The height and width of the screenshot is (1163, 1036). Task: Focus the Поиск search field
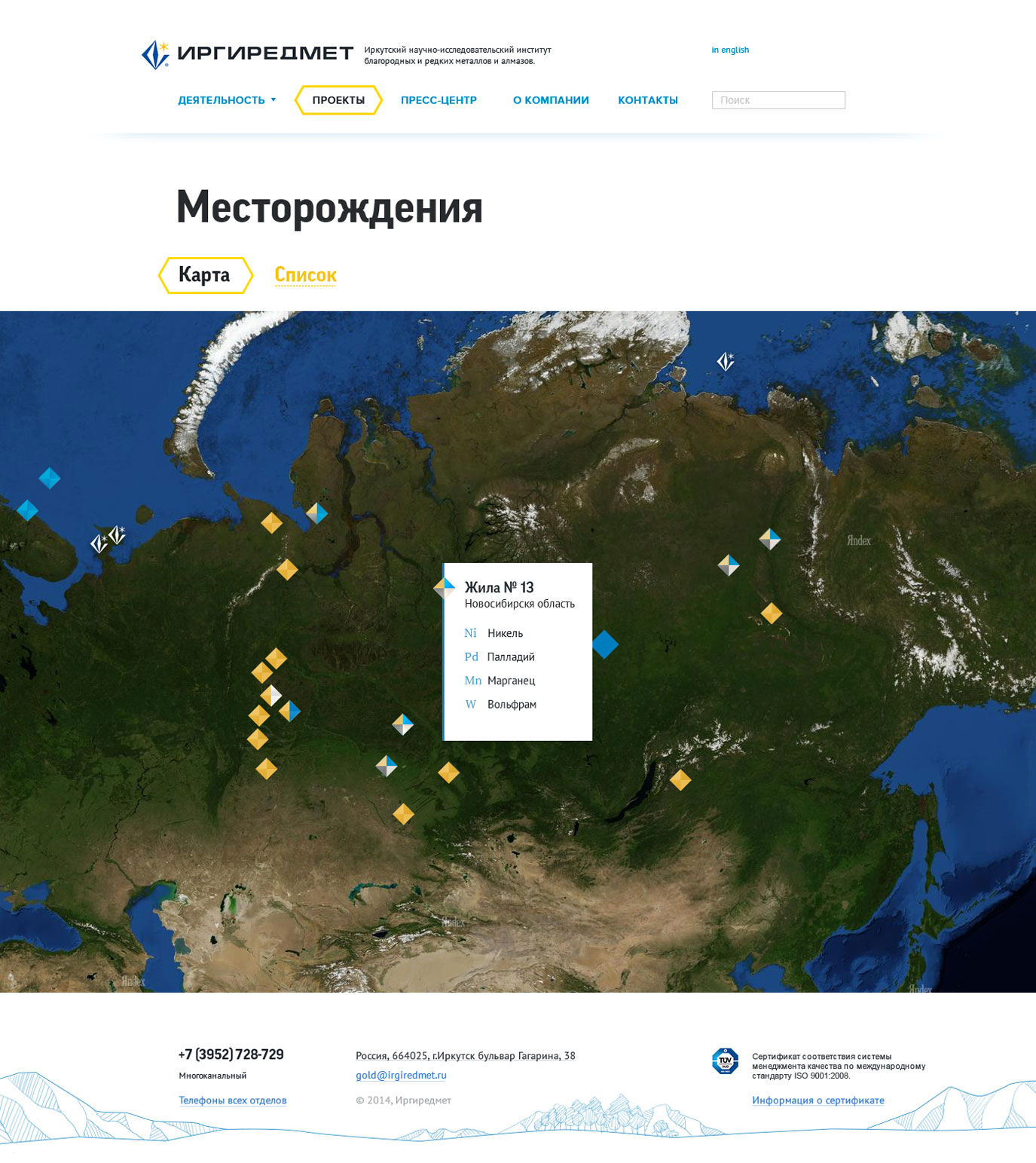[778, 100]
